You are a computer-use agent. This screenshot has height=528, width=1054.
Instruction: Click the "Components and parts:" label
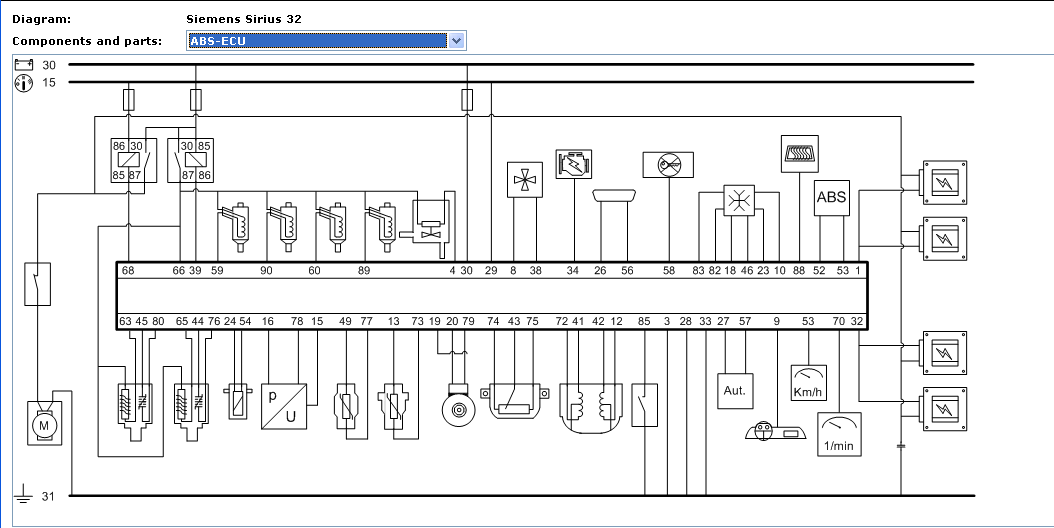point(87,41)
